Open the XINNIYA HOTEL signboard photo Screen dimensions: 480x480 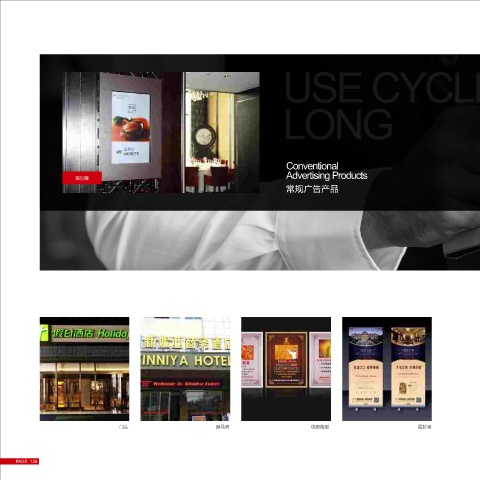(185, 369)
